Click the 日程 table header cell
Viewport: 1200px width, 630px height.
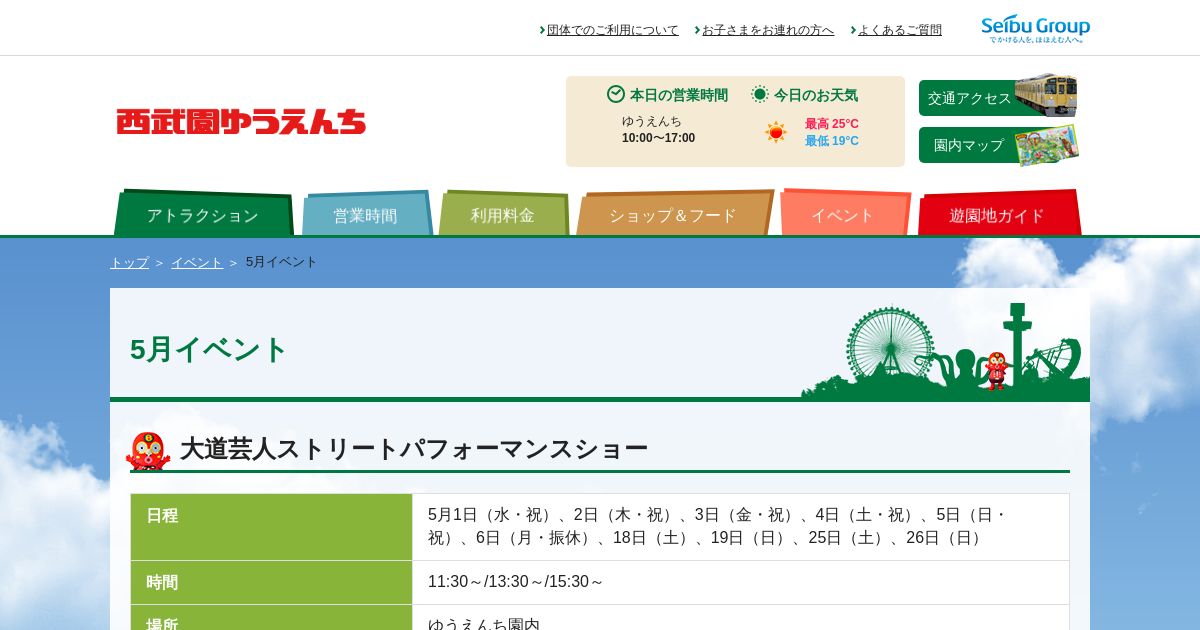coord(271,527)
